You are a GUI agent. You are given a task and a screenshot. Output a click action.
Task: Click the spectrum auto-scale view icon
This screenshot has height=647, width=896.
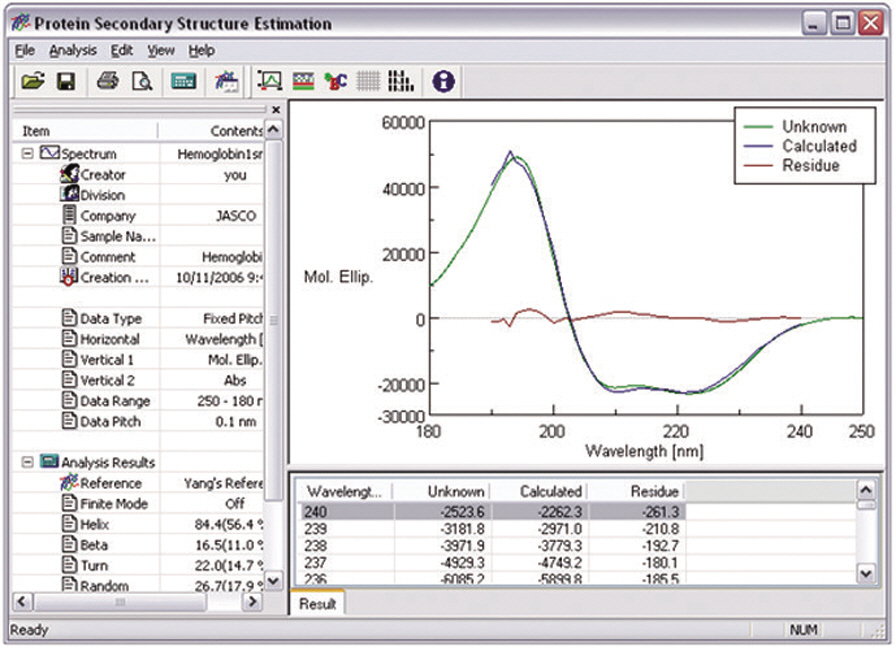coord(270,82)
